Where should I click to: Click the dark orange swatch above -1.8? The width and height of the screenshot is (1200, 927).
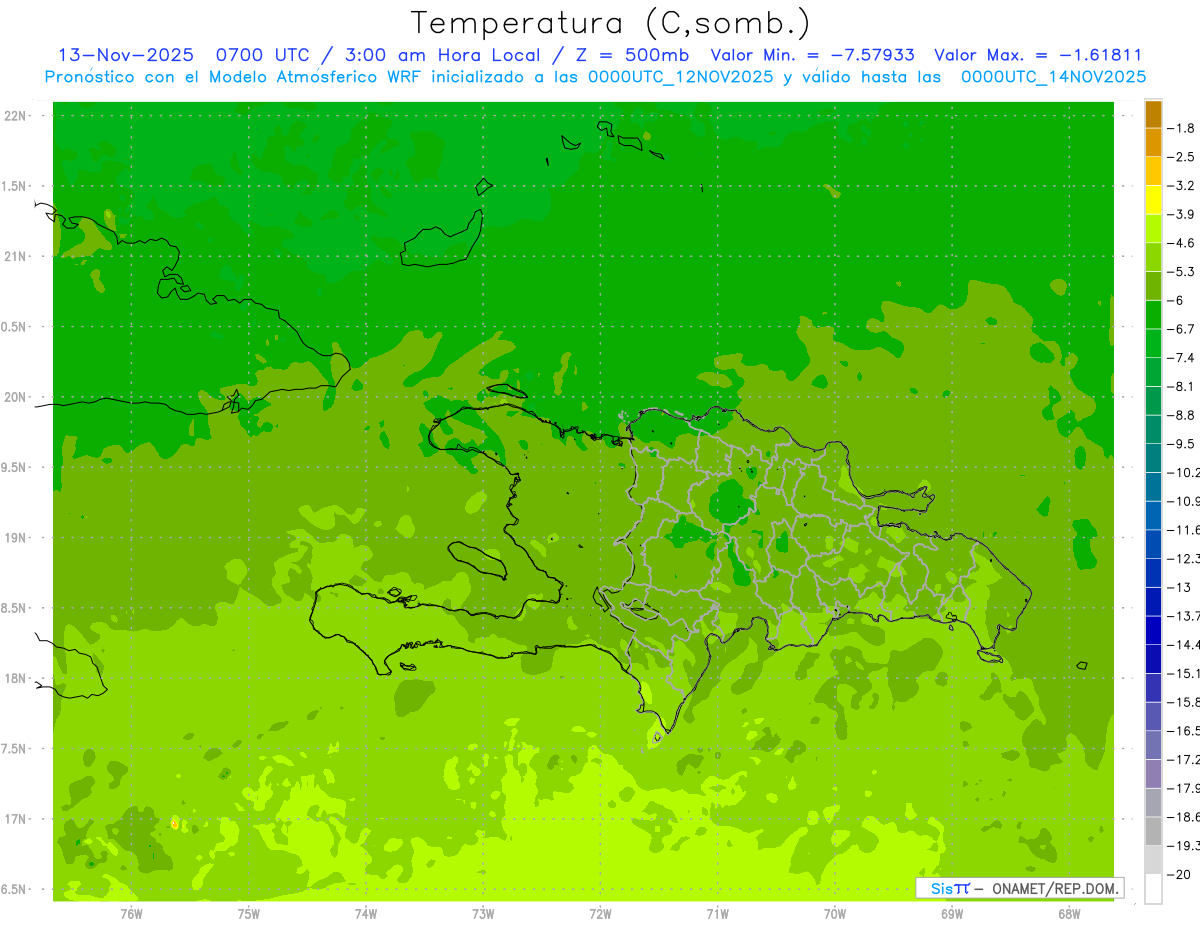click(x=1153, y=114)
